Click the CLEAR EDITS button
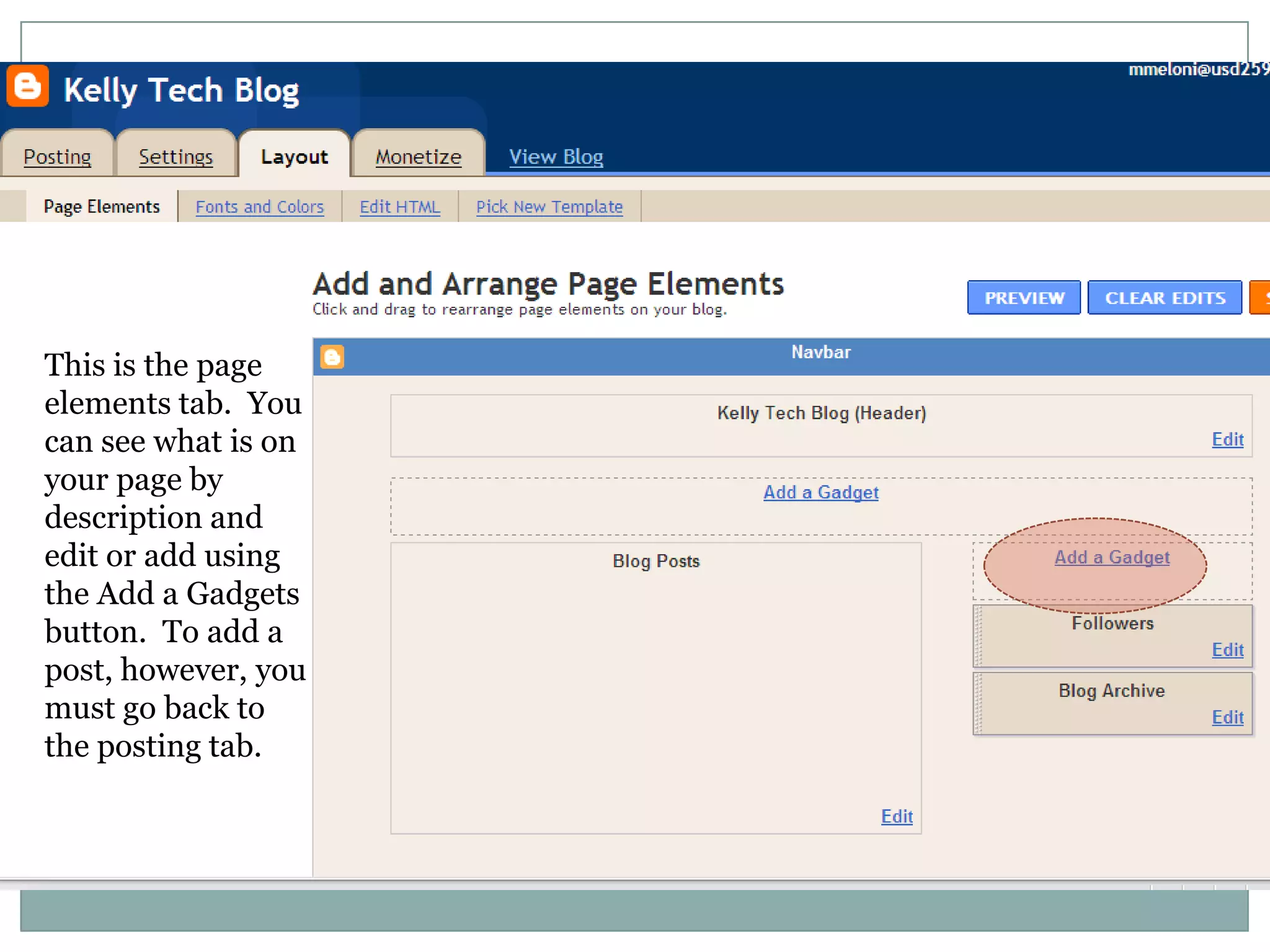 click(x=1165, y=297)
